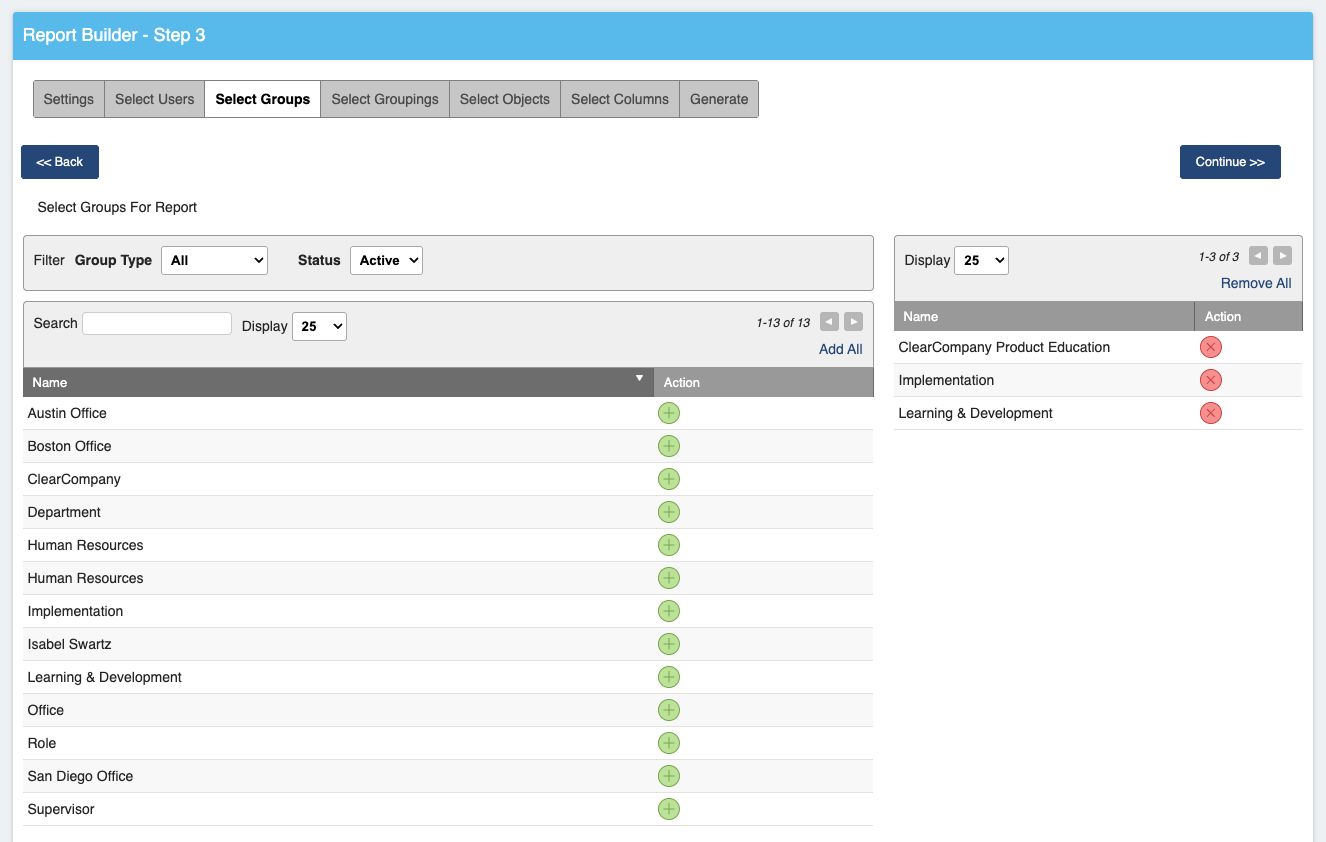The width and height of the screenshot is (1326, 842).
Task: Open the Status filter dropdown
Action: [x=386, y=260]
